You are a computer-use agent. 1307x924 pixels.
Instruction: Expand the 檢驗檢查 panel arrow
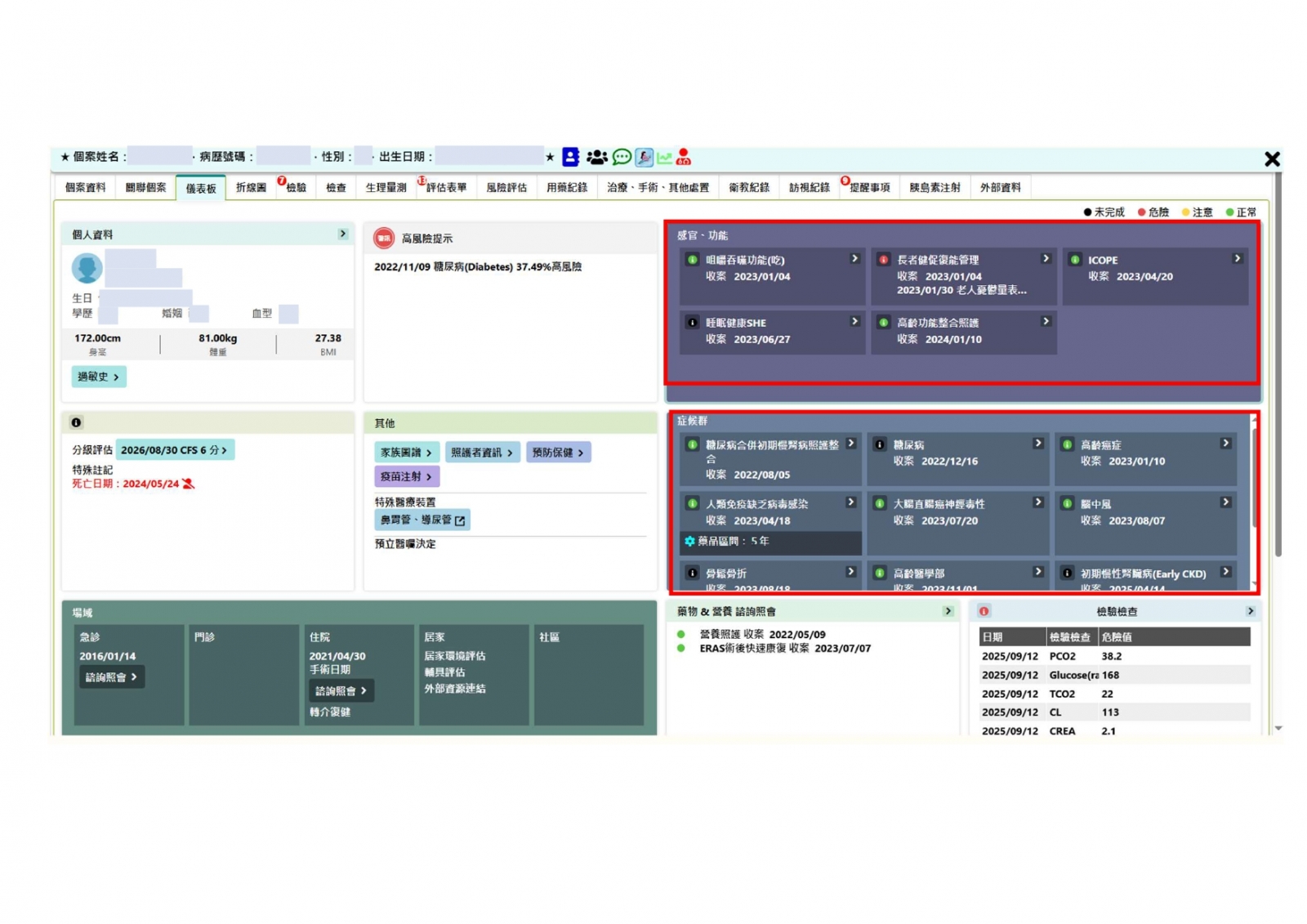1250,611
